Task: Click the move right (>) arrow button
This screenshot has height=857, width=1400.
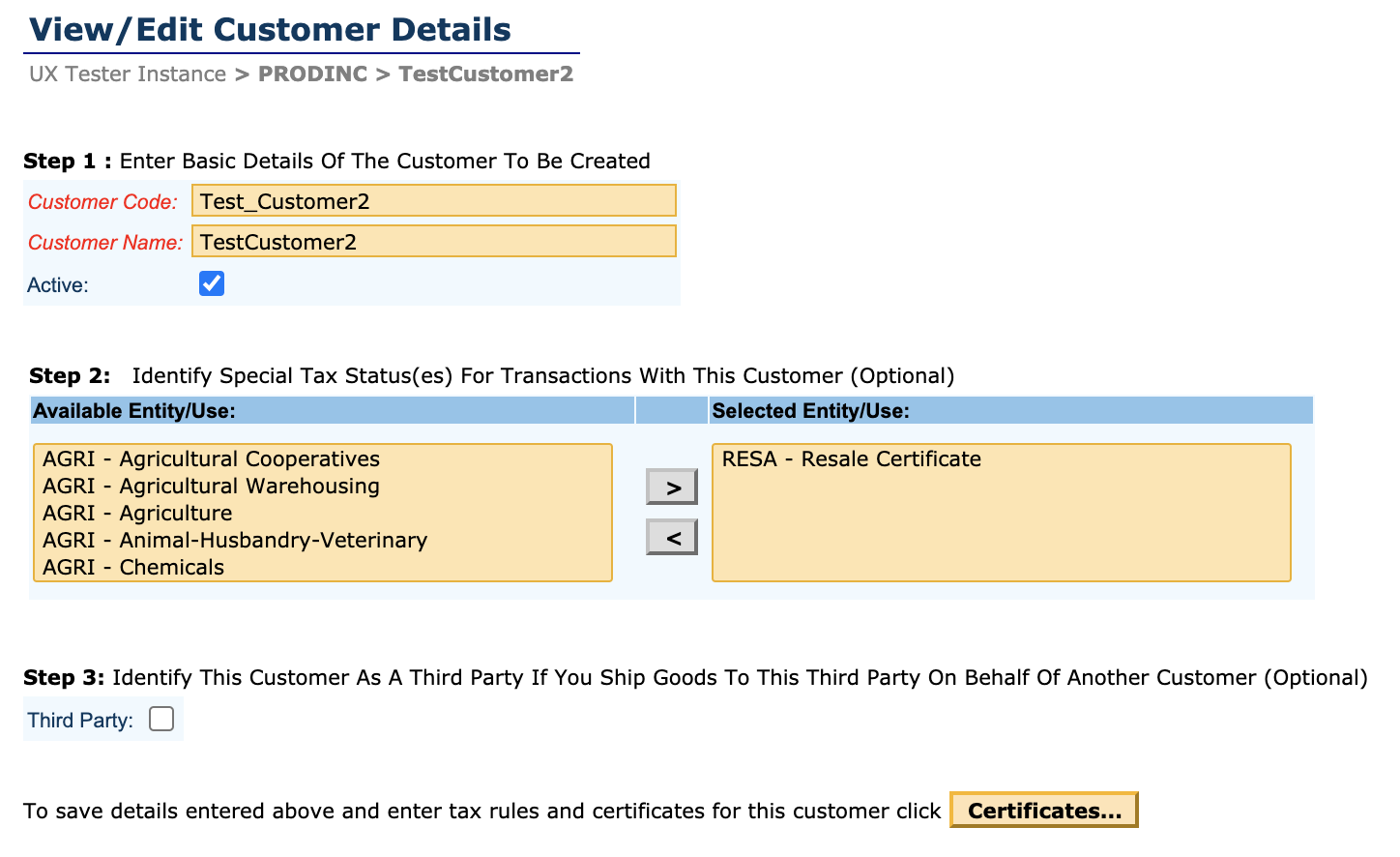Action: point(672,488)
